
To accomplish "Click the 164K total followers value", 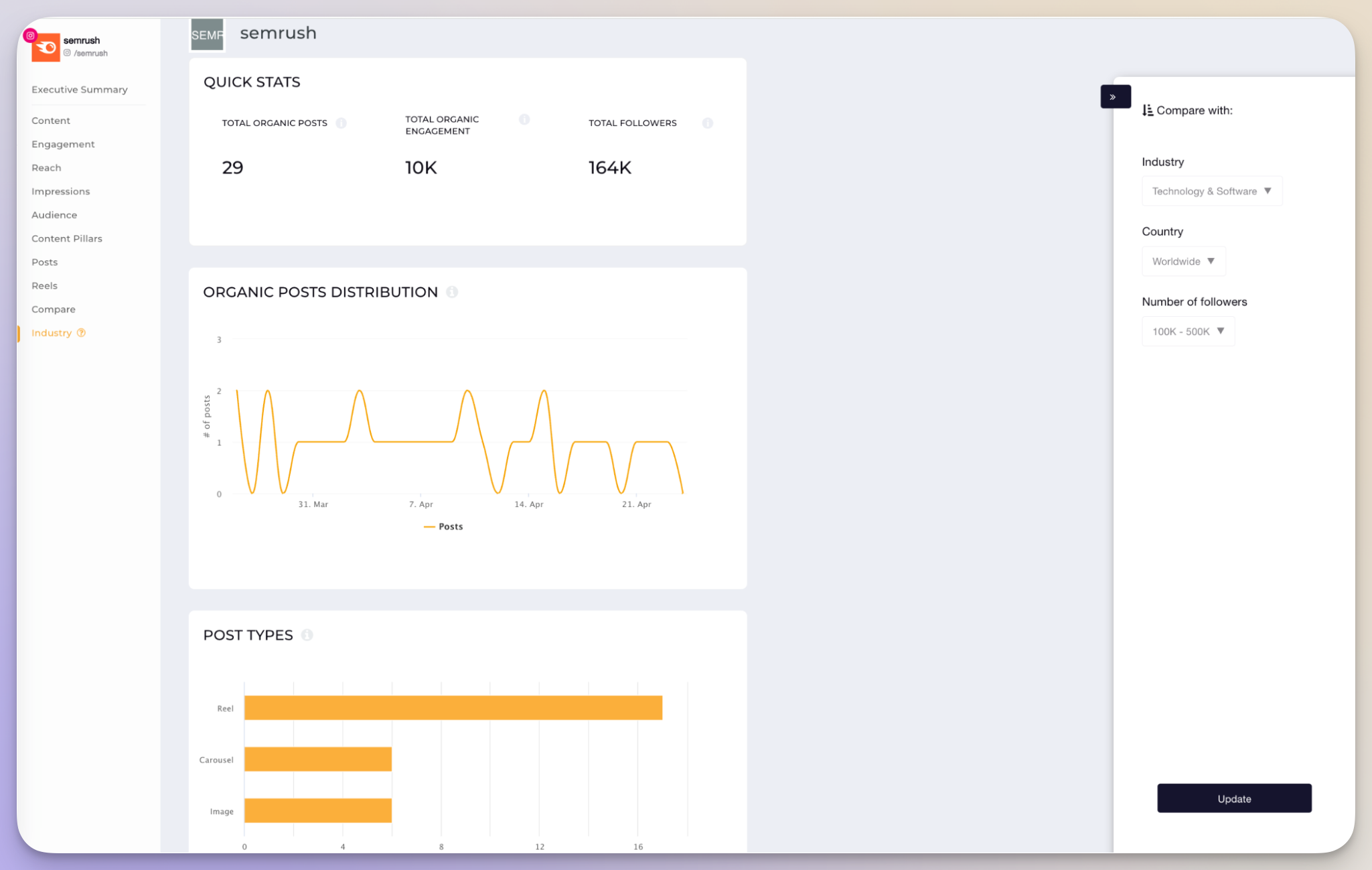I will point(610,167).
